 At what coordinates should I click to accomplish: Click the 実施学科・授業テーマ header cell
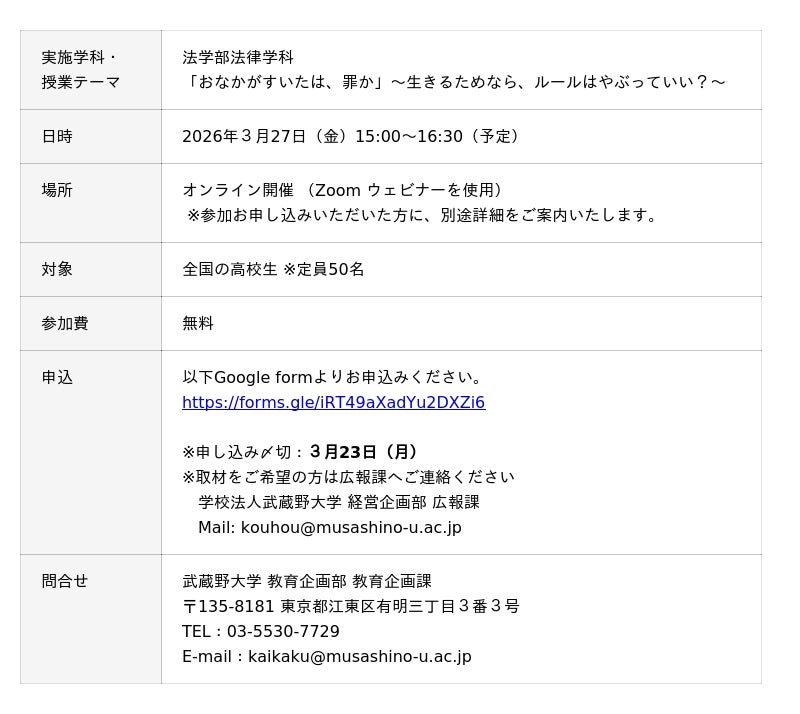[81, 70]
